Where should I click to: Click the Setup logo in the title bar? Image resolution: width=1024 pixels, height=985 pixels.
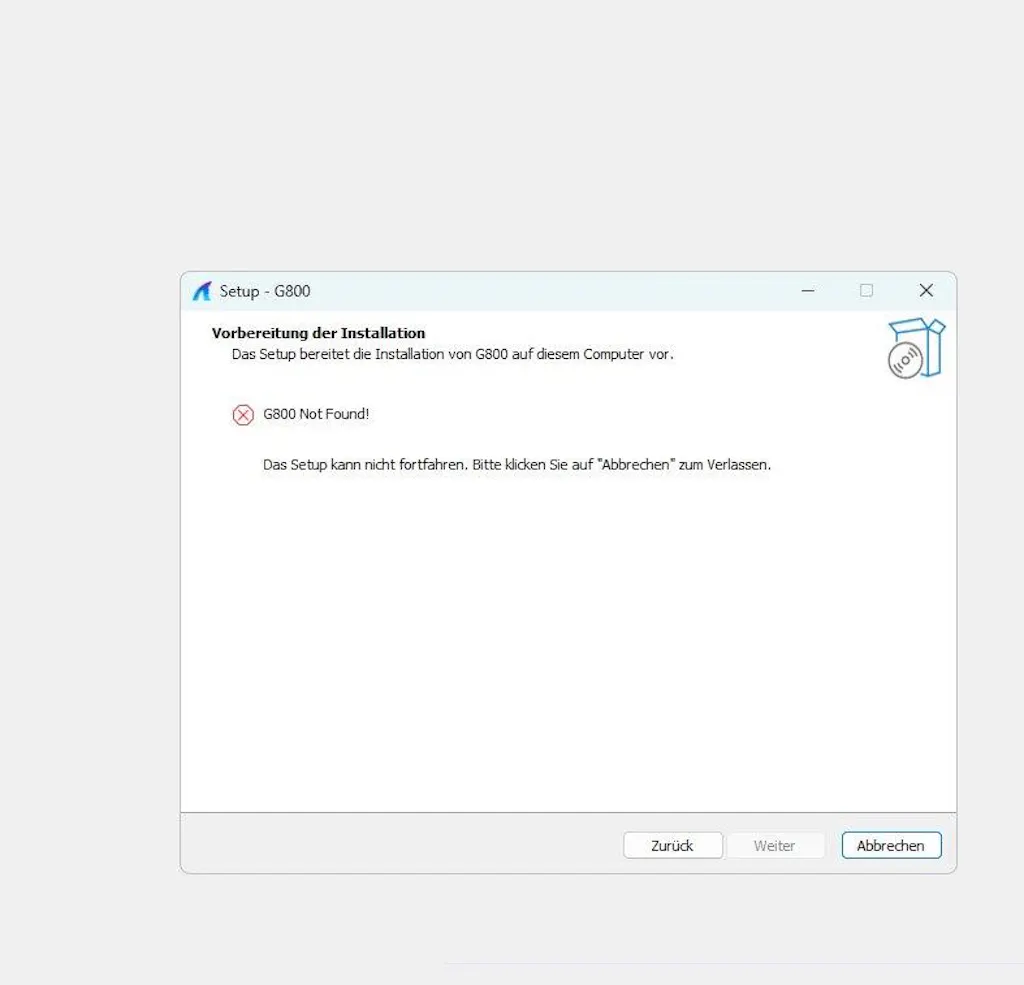(202, 291)
